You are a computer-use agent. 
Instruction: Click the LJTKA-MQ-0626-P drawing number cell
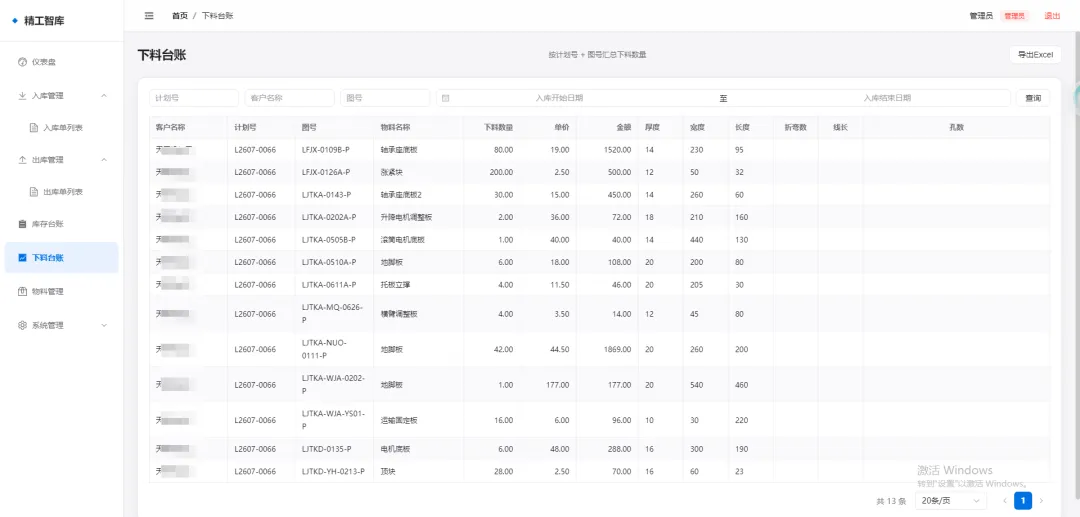pos(333,314)
